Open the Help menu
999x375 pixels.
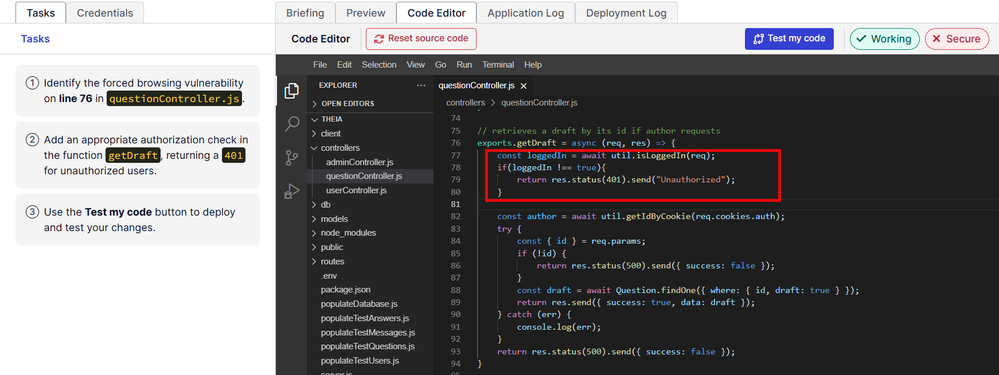(x=533, y=65)
